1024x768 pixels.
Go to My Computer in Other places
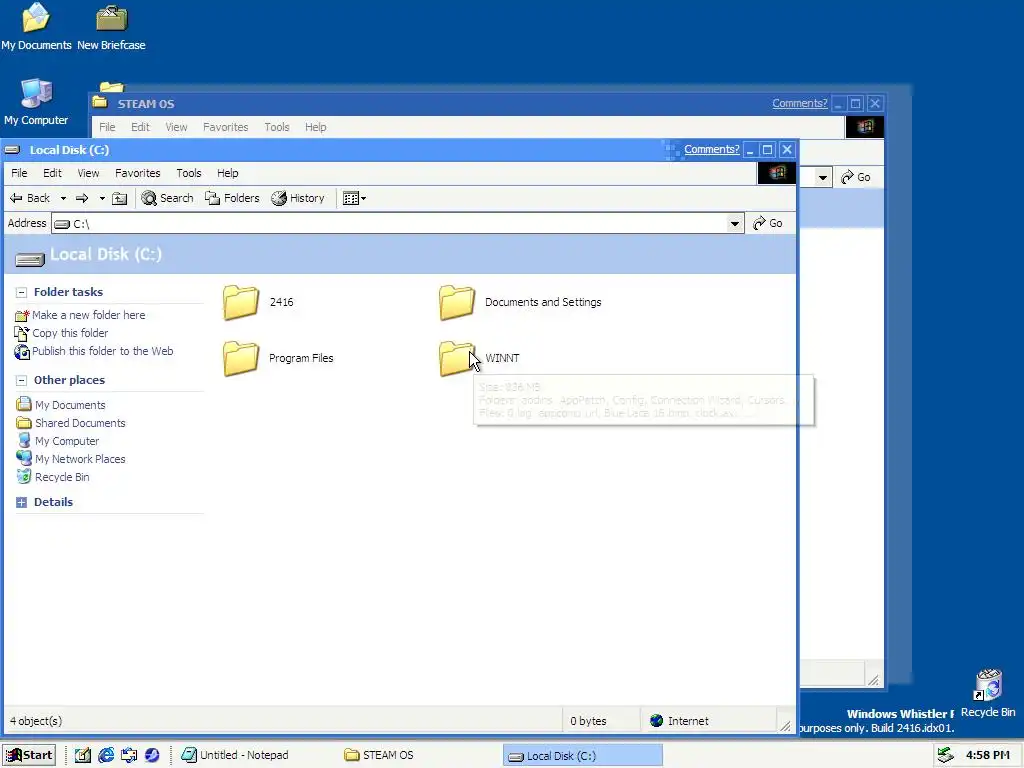click(x=58, y=441)
